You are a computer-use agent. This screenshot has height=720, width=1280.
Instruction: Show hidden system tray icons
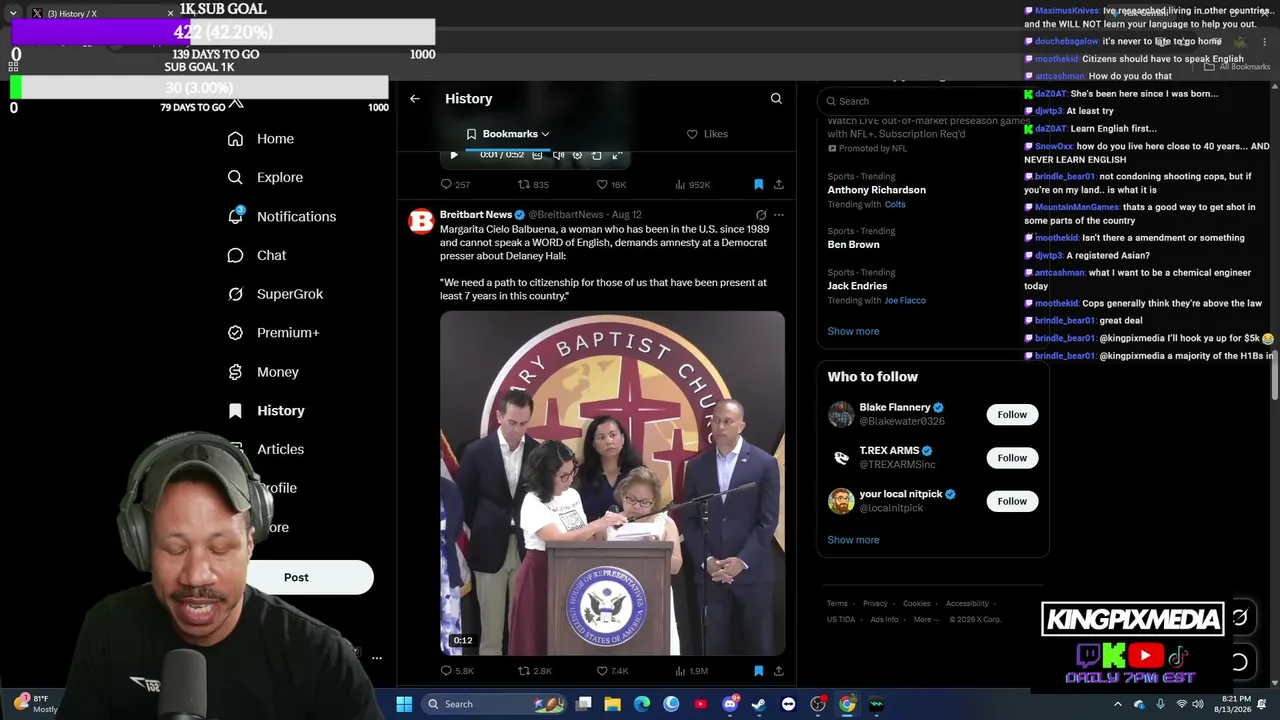1120,705
